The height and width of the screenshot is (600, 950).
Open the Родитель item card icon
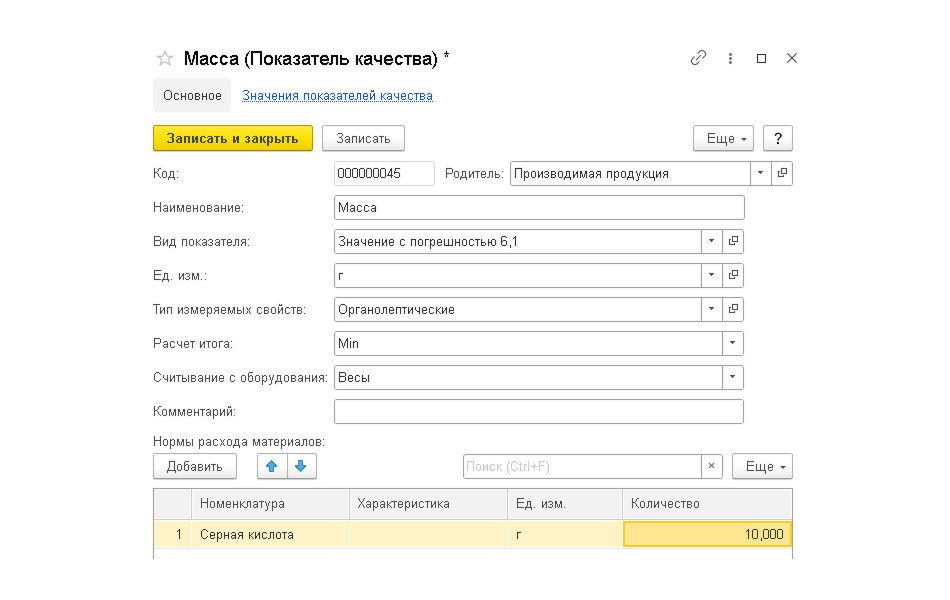(x=782, y=173)
